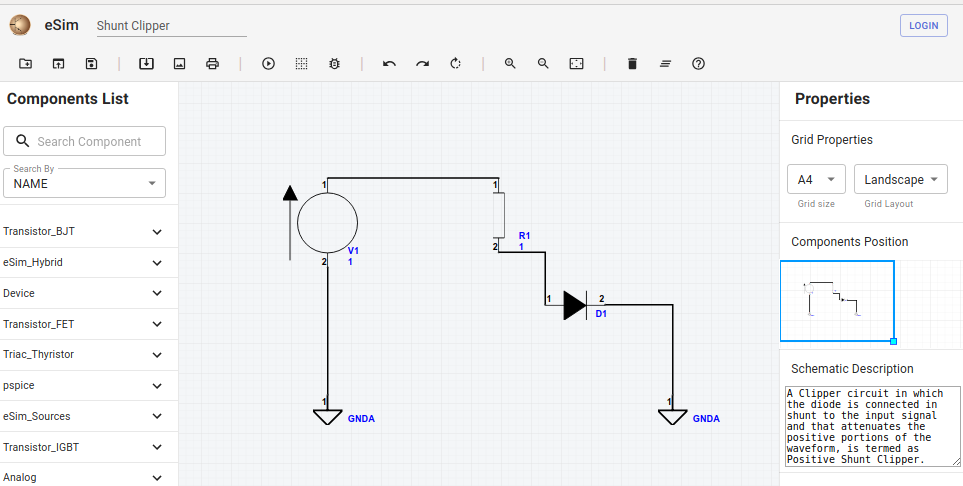Click the Shunt Clipper title field

coord(171,26)
